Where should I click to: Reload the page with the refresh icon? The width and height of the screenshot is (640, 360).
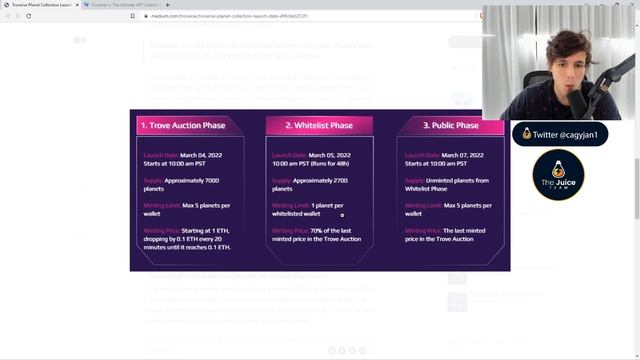pyautogui.click(x=29, y=16)
